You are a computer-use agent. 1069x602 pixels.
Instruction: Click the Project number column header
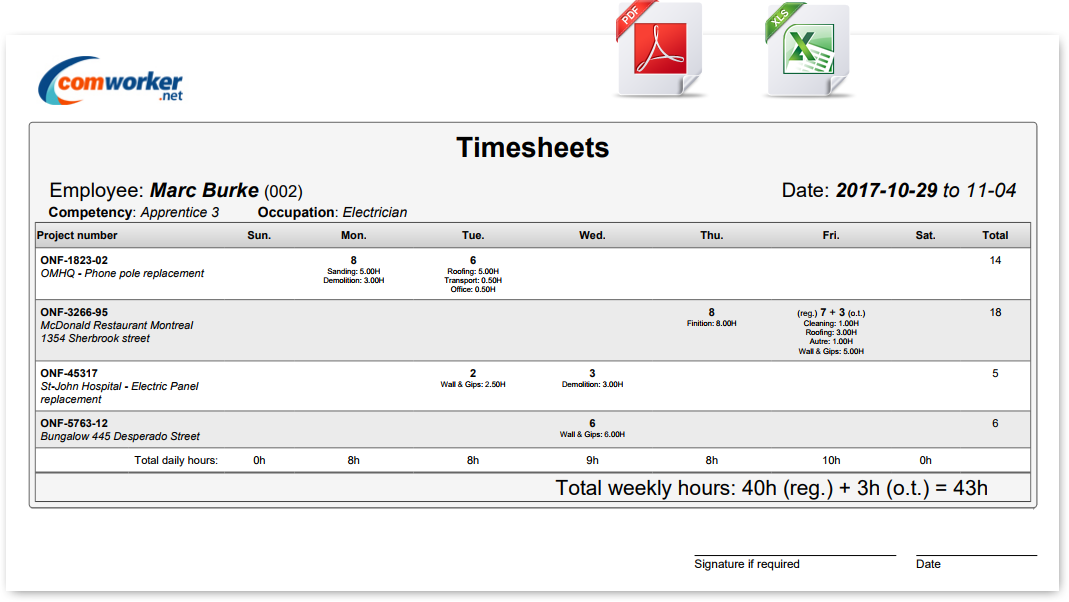click(77, 236)
